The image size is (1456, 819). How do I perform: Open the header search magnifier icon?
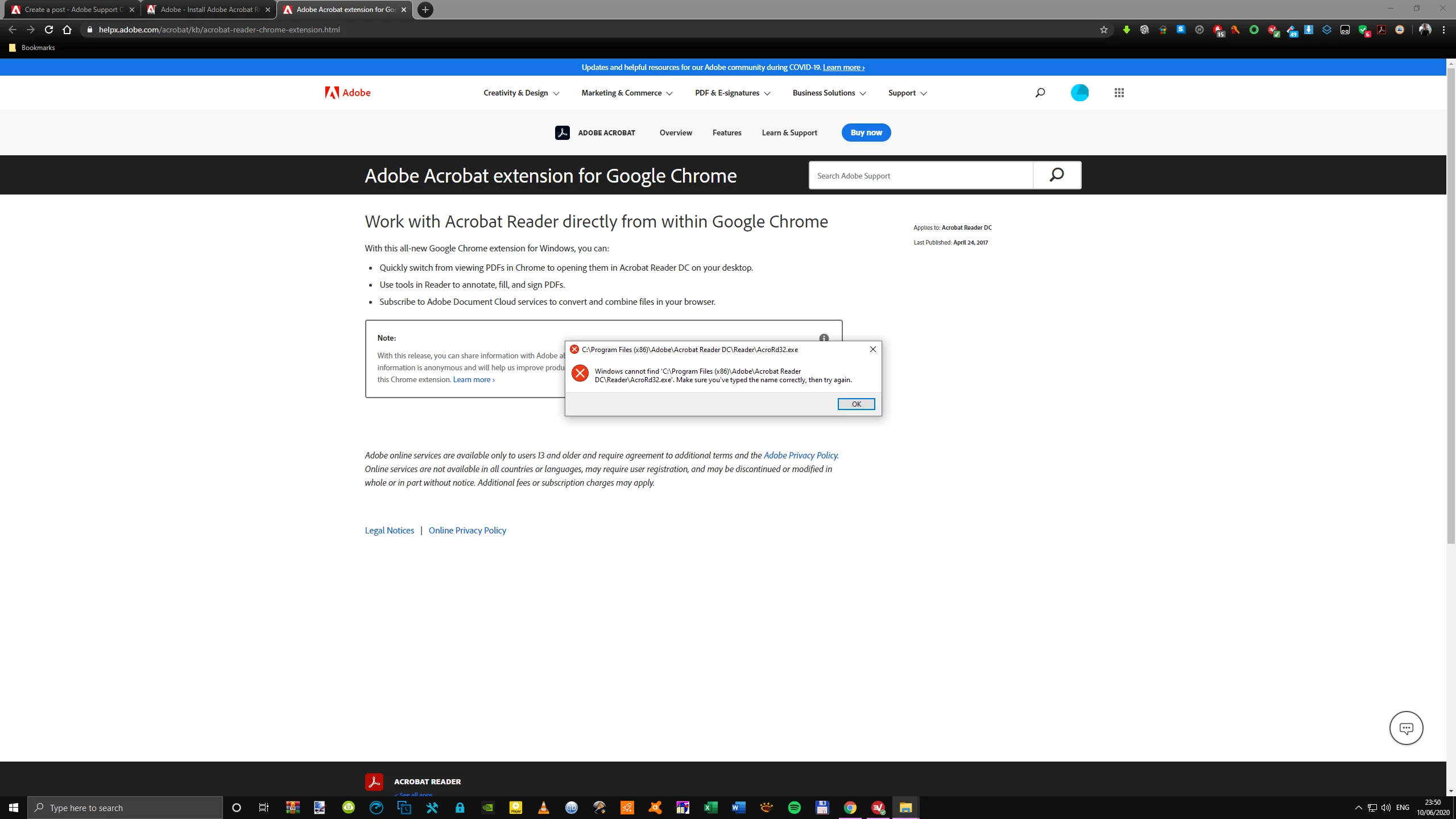pyautogui.click(x=1040, y=93)
